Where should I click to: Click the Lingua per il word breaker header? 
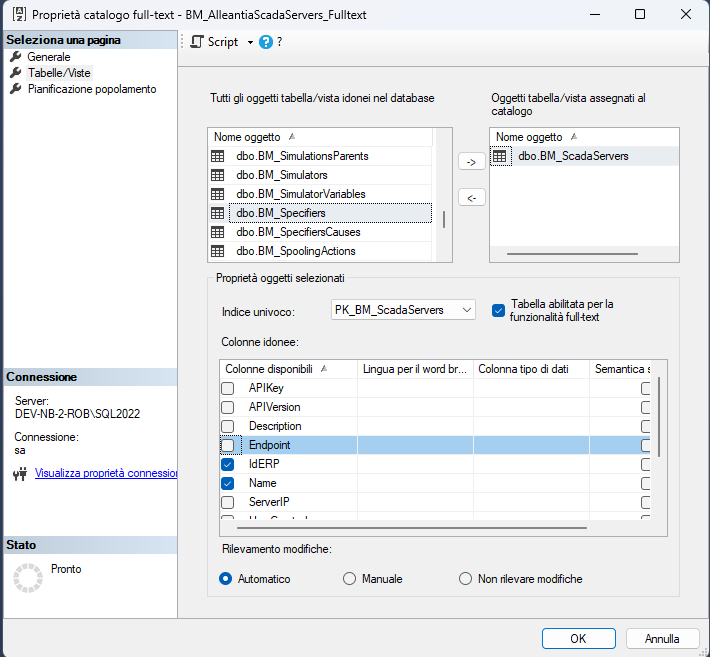click(415, 369)
